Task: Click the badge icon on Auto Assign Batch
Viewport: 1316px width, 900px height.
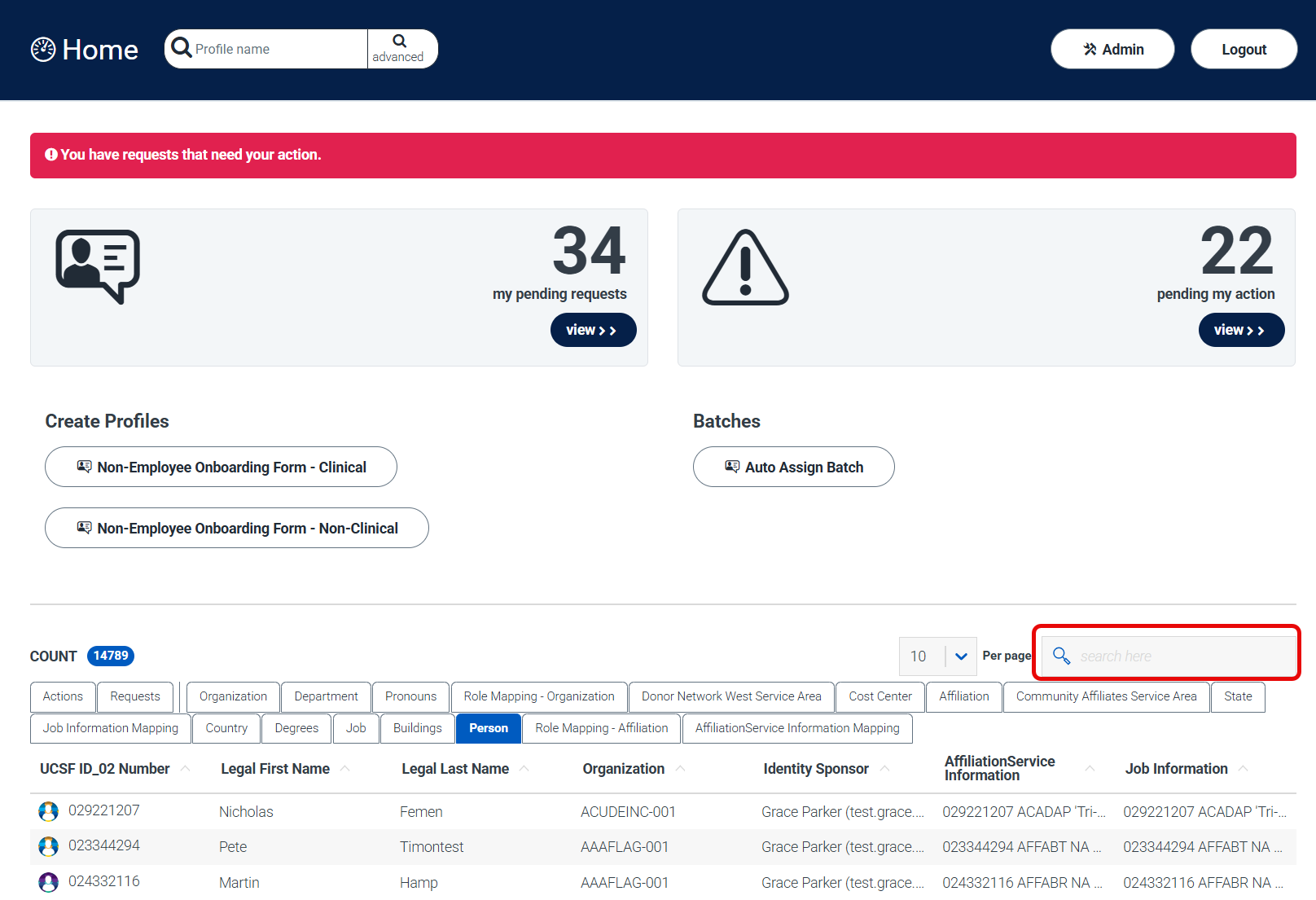Action: (x=731, y=466)
